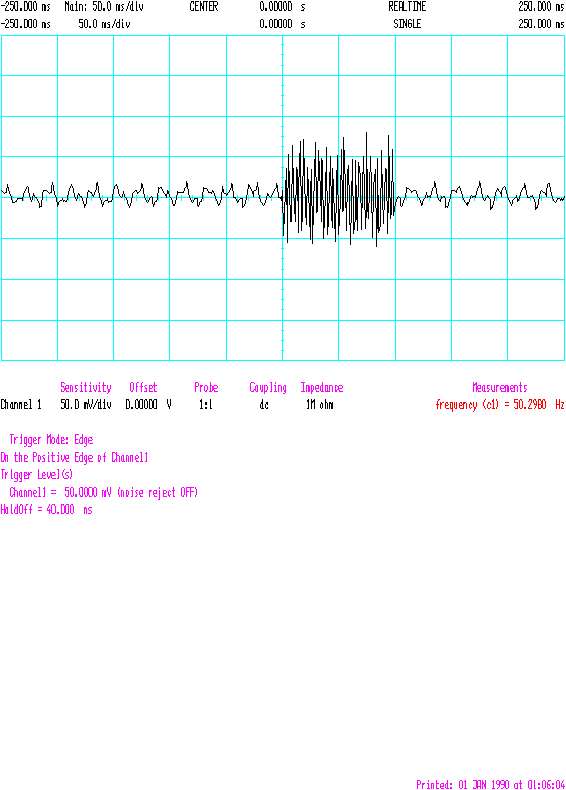Click the Measurements heading
Screen dimensions: 566x790
pos(499,387)
